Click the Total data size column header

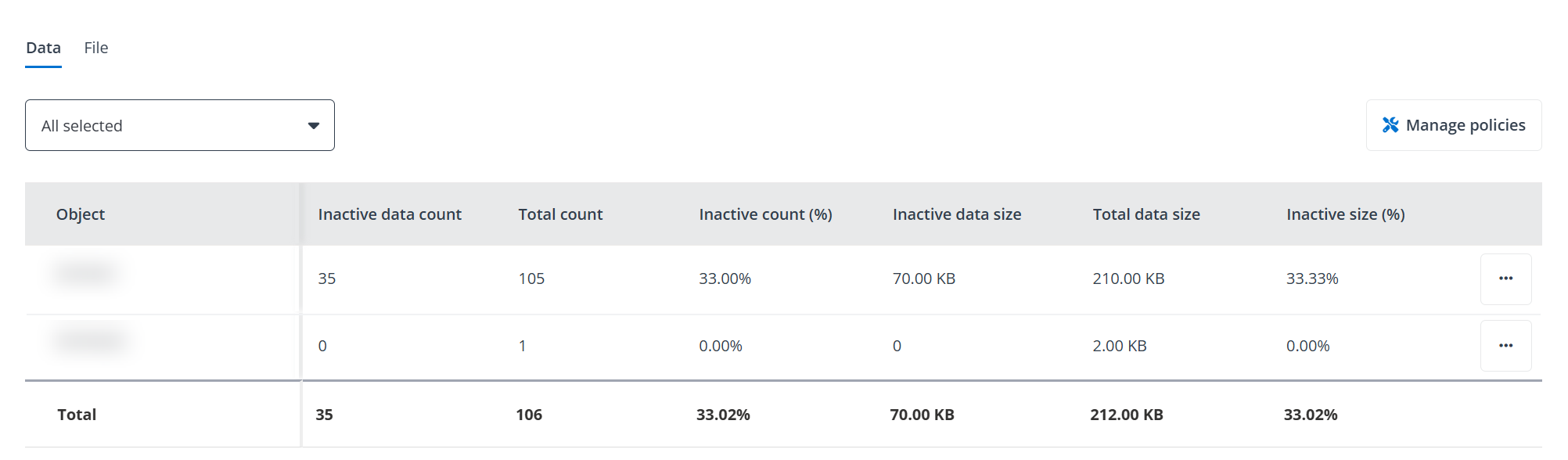[1146, 214]
